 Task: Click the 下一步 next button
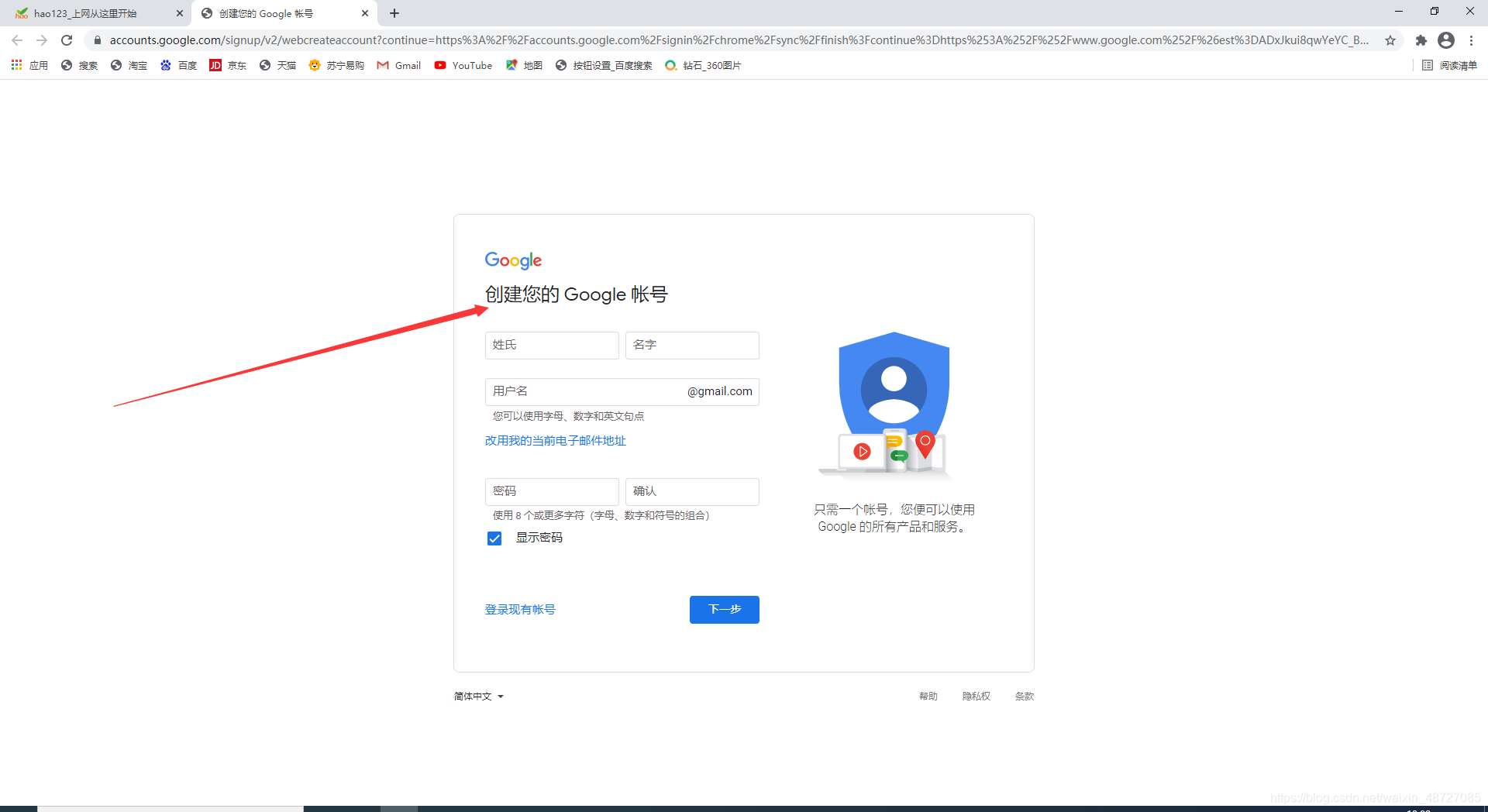click(725, 610)
